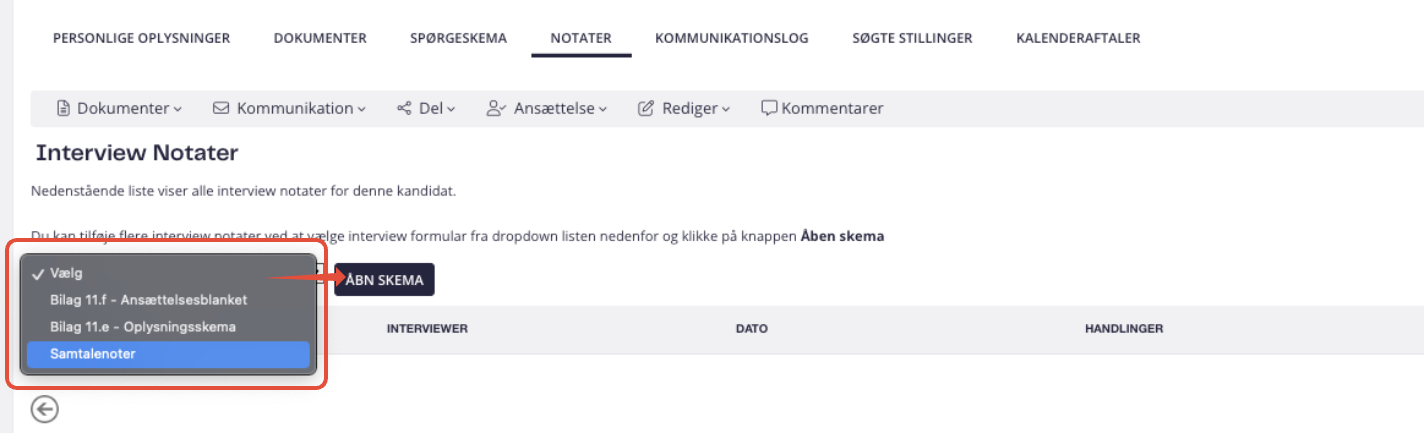1424x433 pixels.
Task: Open the Kalenderaftaler tab
Action: pos(1078,38)
